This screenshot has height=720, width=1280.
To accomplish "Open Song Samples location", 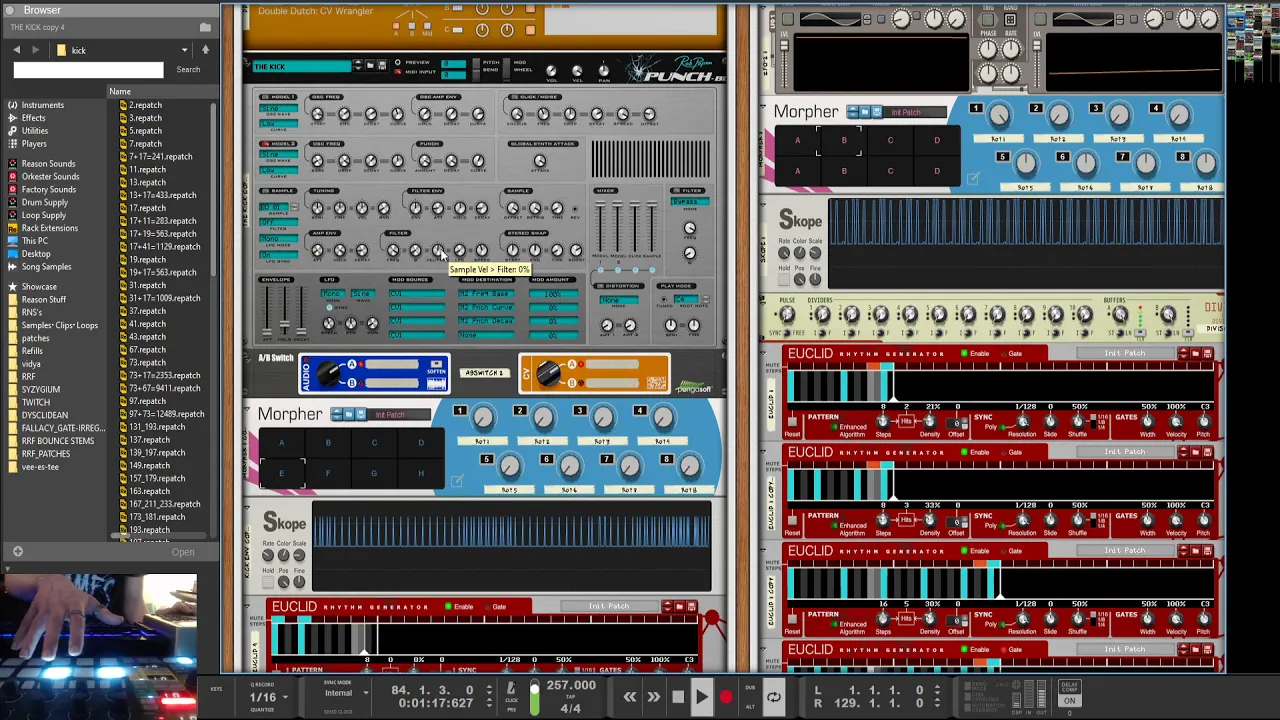I will (46, 267).
